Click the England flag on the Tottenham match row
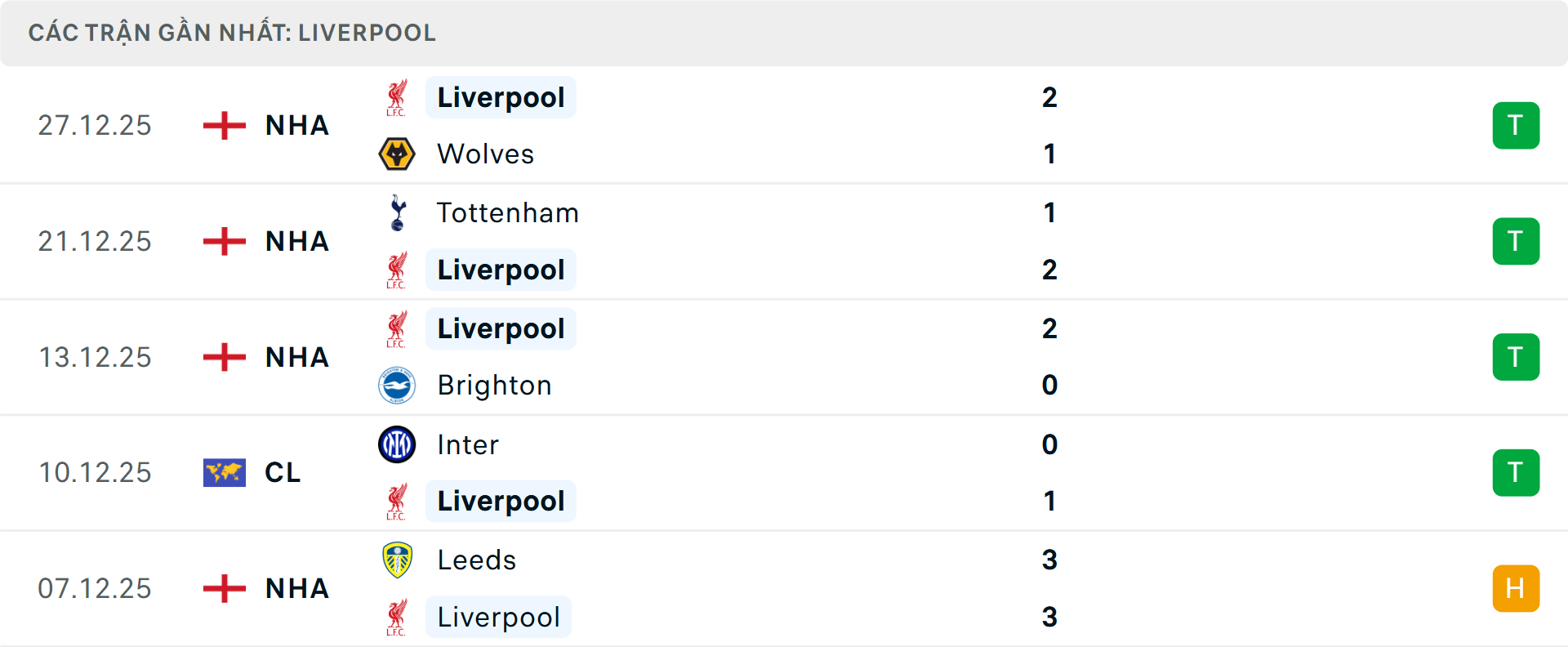This screenshot has height=647, width=1568. (x=223, y=241)
